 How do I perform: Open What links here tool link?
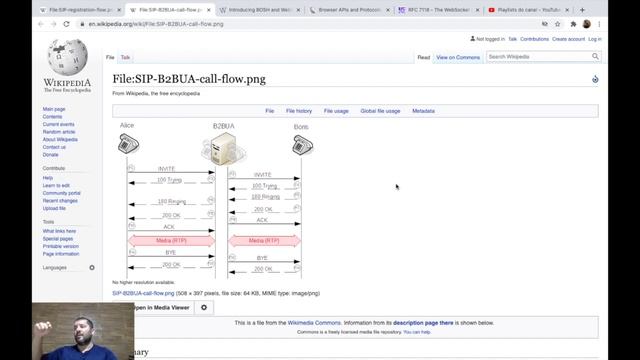tap(59, 231)
